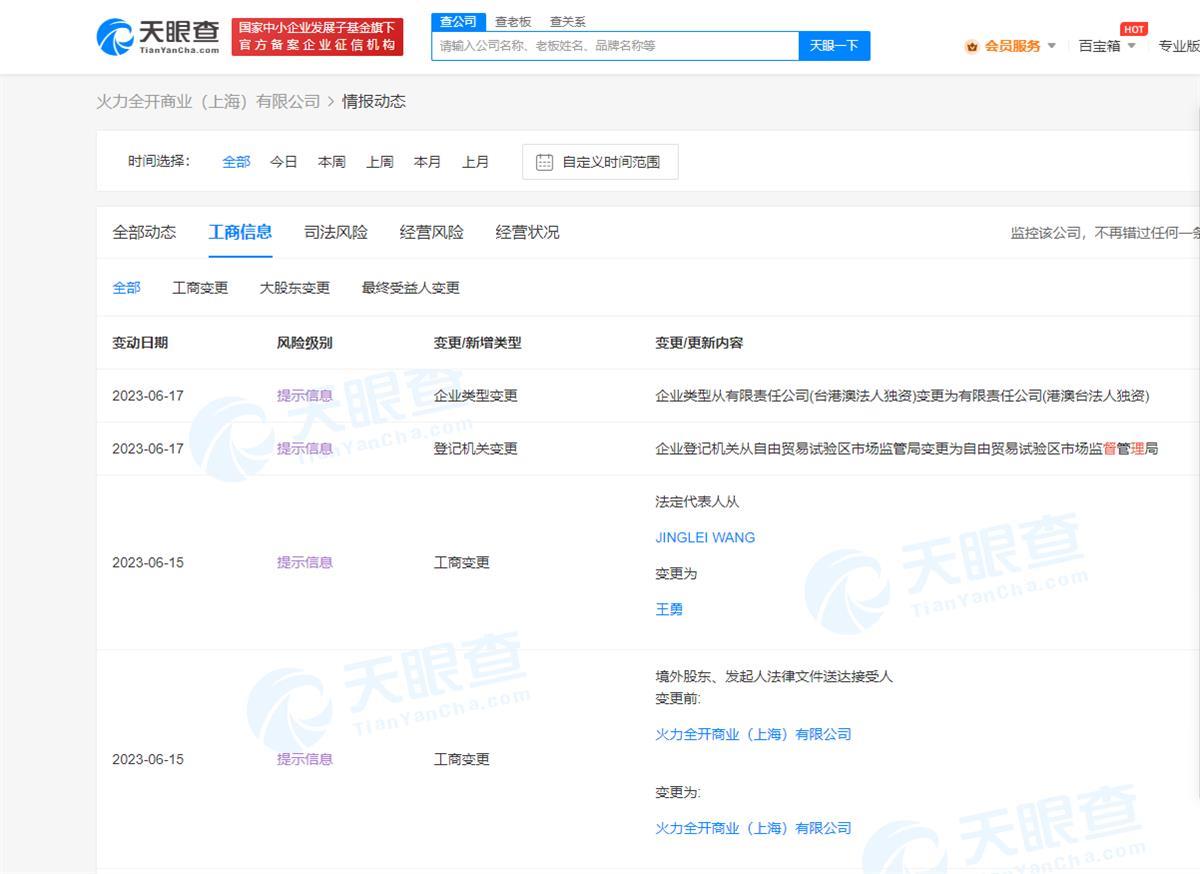Open the 王勇 profile link

point(669,609)
